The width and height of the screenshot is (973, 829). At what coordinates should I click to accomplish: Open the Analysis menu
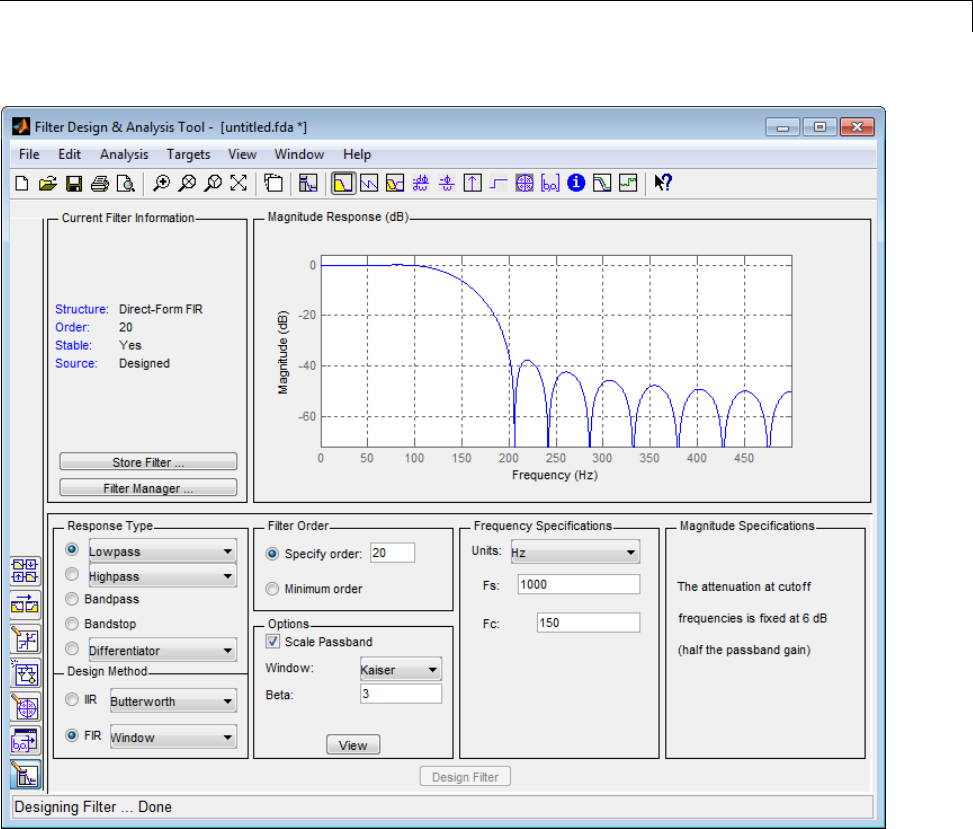click(x=123, y=154)
